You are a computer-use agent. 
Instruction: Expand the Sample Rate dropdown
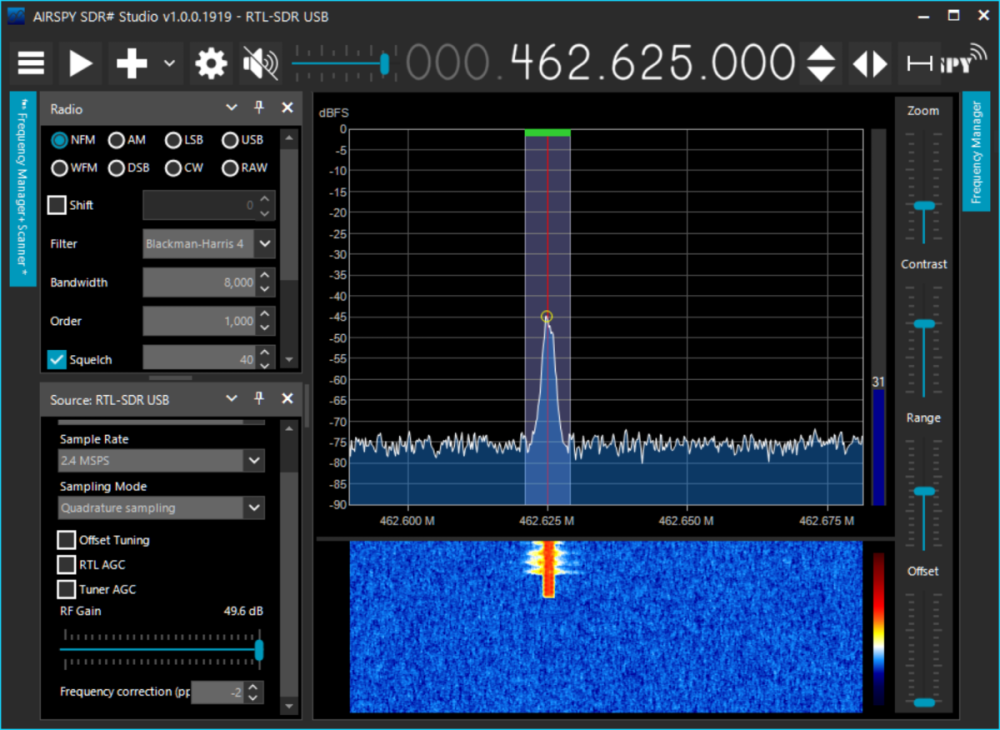tap(254, 460)
